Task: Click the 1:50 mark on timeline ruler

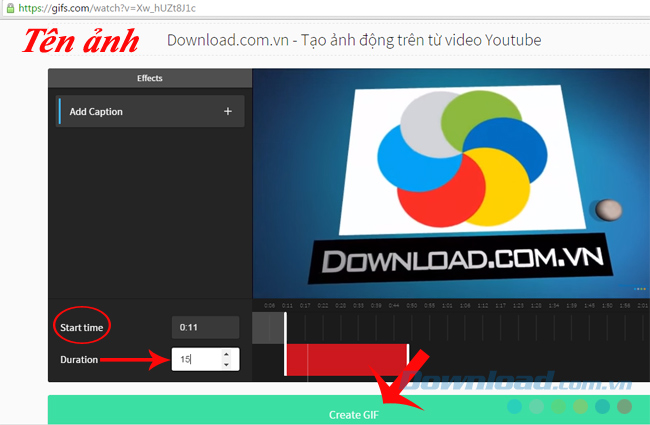Action: 607,306
